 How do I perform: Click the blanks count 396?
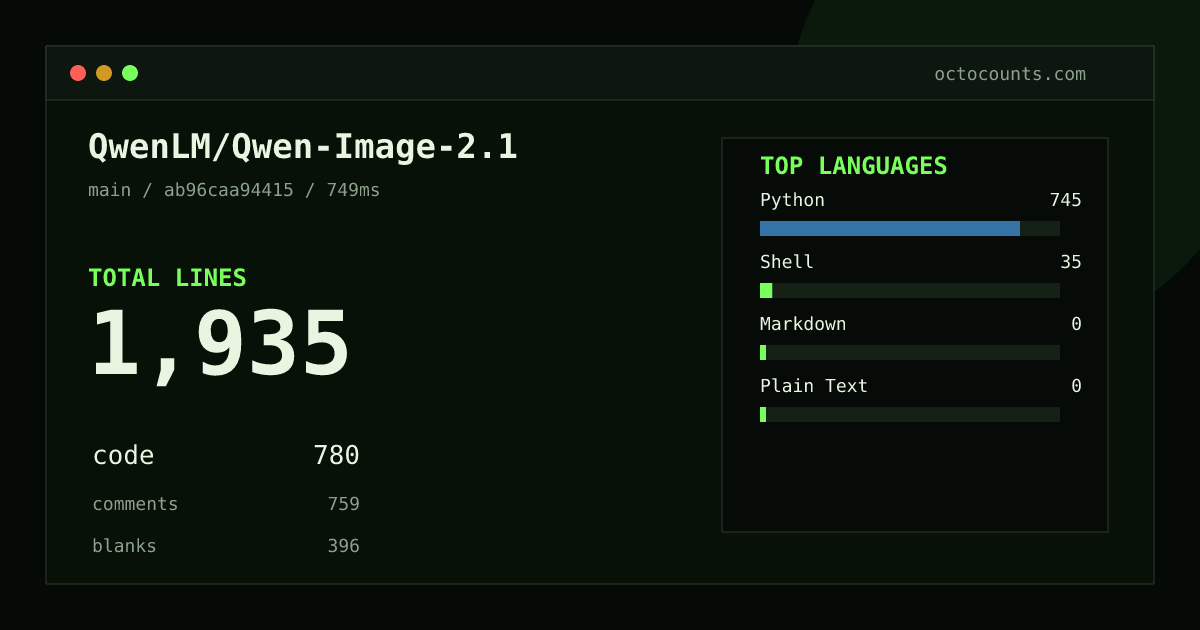coord(343,546)
